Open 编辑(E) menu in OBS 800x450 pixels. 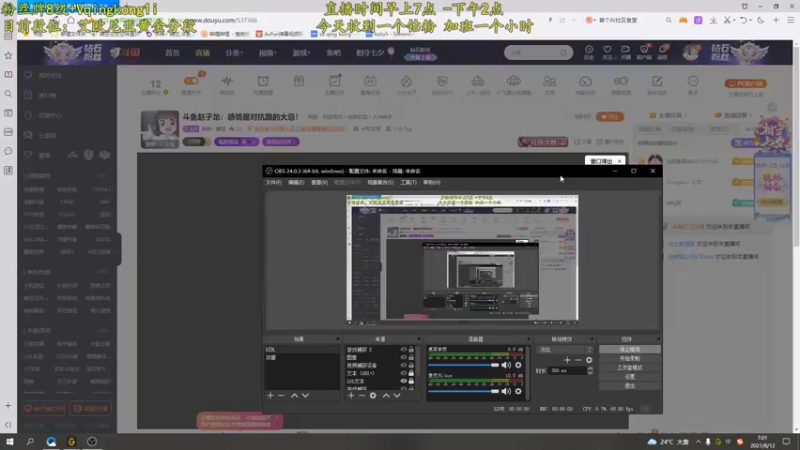point(296,182)
